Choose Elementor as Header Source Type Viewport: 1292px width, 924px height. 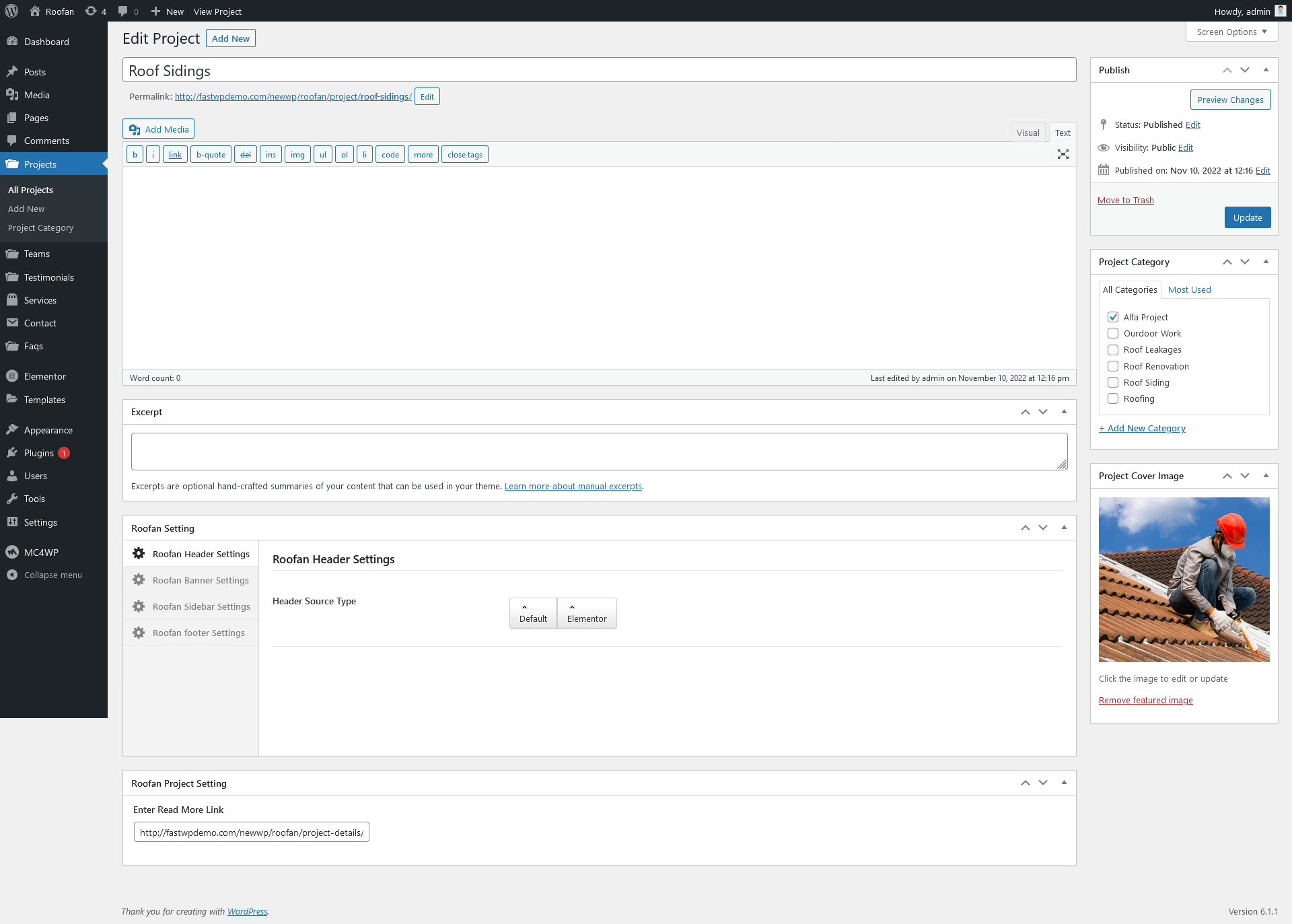(x=586, y=613)
